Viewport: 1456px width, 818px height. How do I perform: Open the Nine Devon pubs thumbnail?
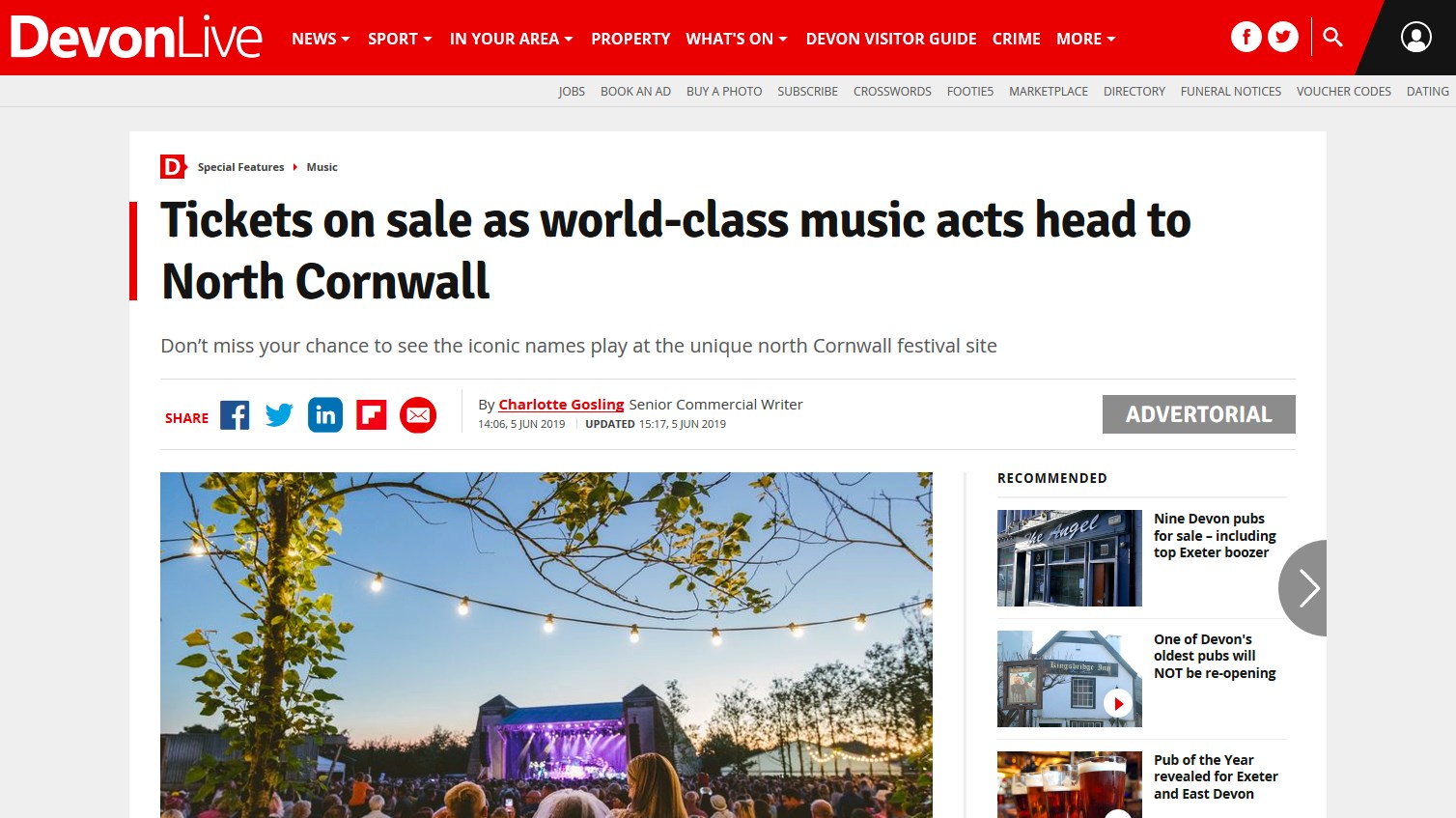[x=1070, y=558]
